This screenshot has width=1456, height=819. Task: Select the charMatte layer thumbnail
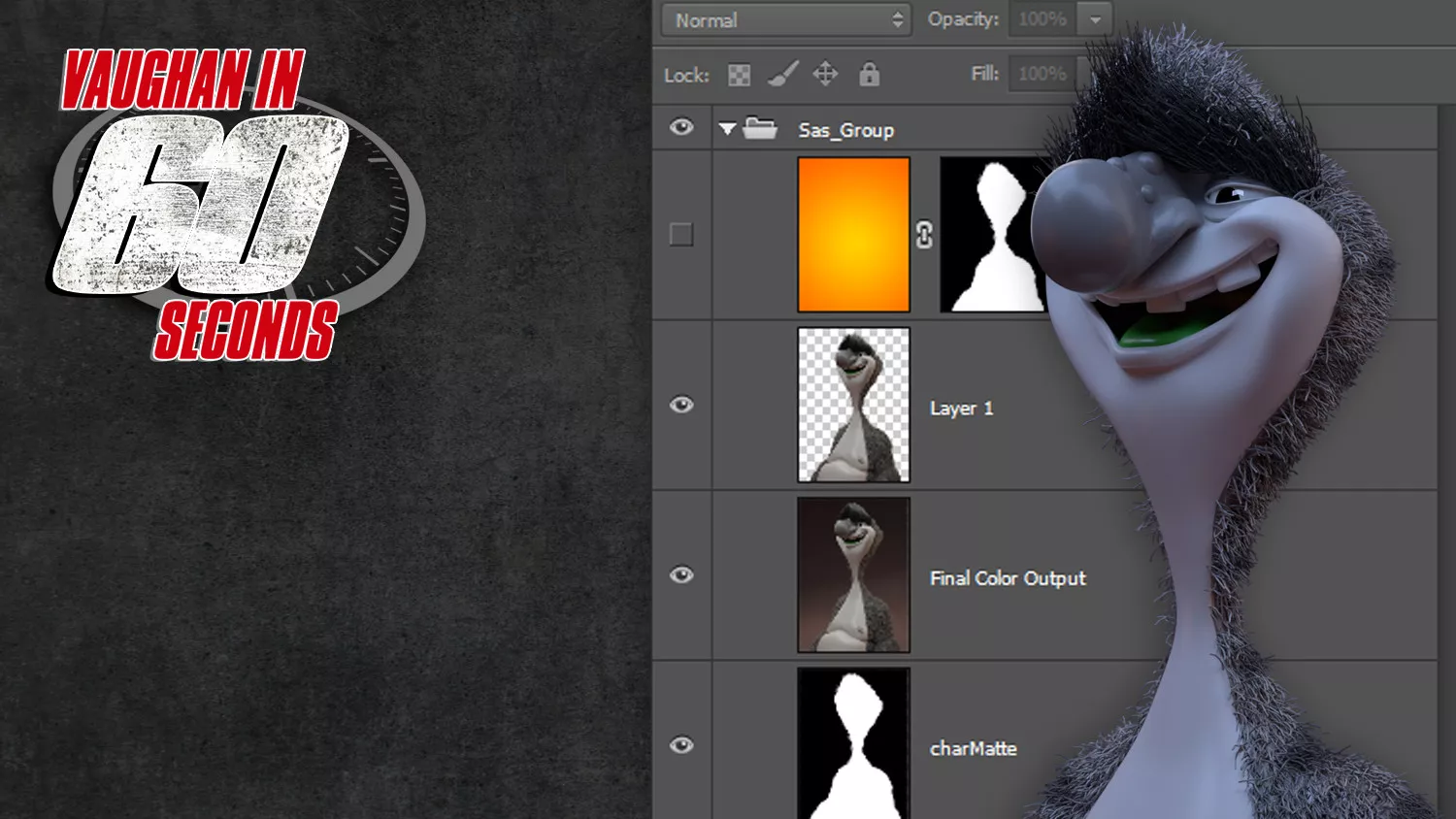point(853,743)
